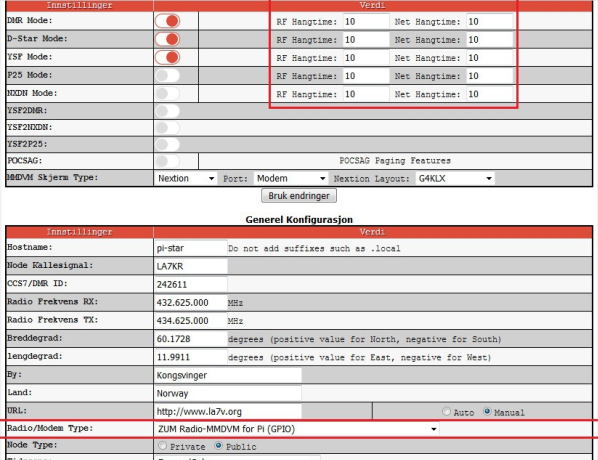Click the 'Do not add suffixes' hint text

pos(314,249)
